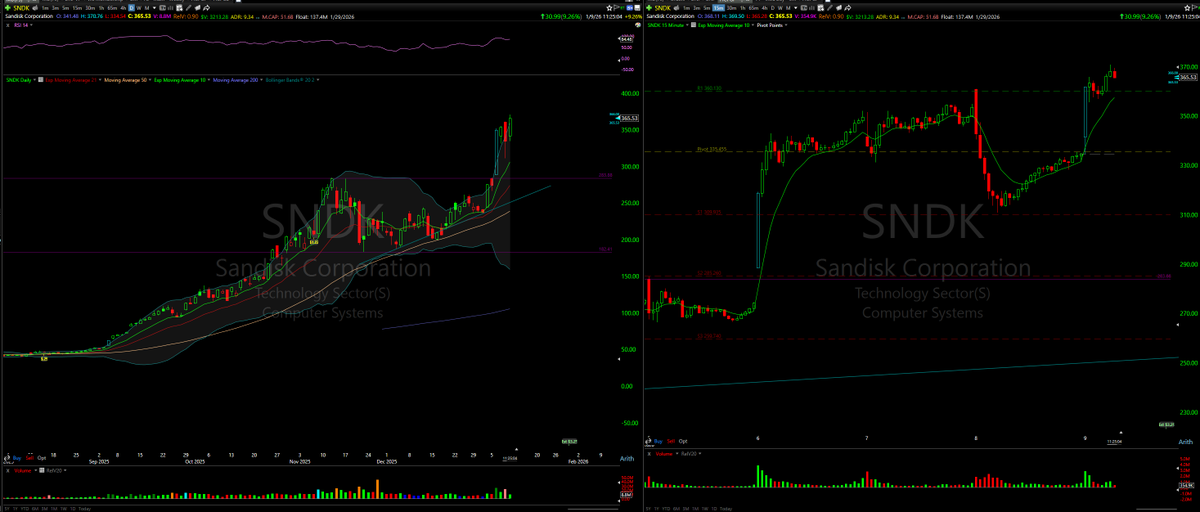Viewport: 1200px width, 512px height.
Task: Click the flag icon in left chart header
Action: click(x=616, y=8)
